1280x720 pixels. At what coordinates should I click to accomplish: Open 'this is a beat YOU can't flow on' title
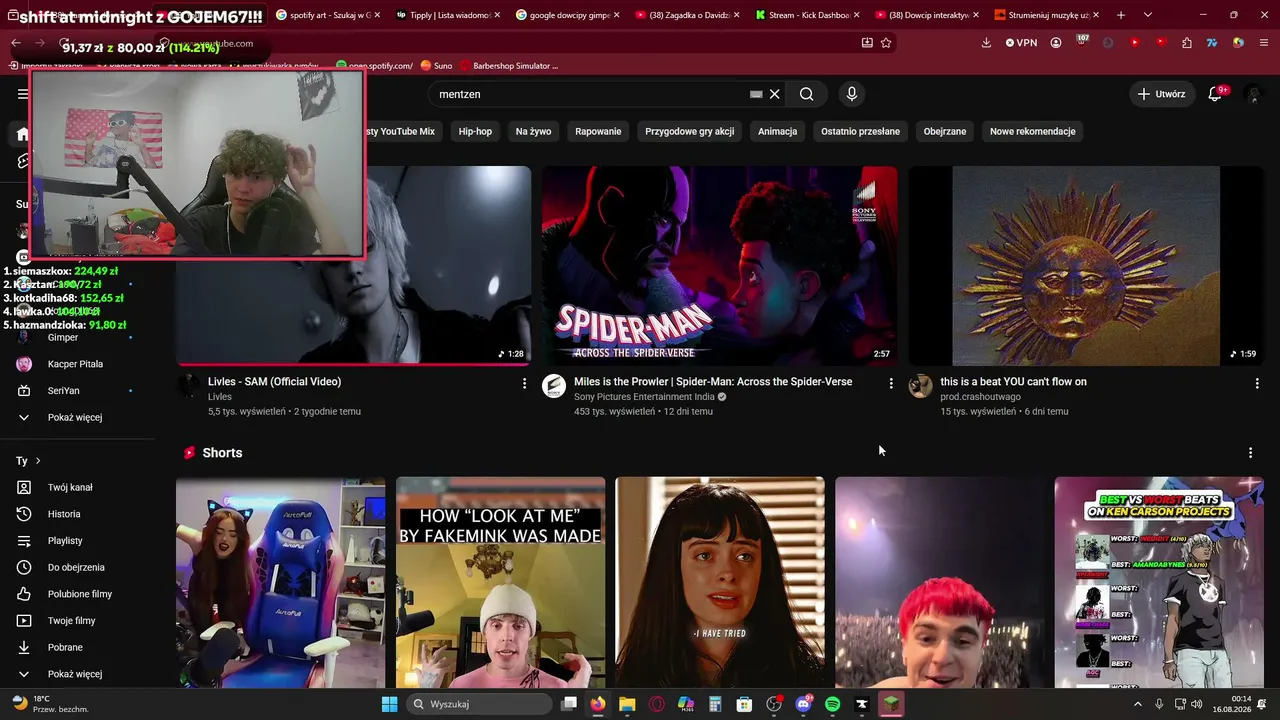coord(1013,382)
